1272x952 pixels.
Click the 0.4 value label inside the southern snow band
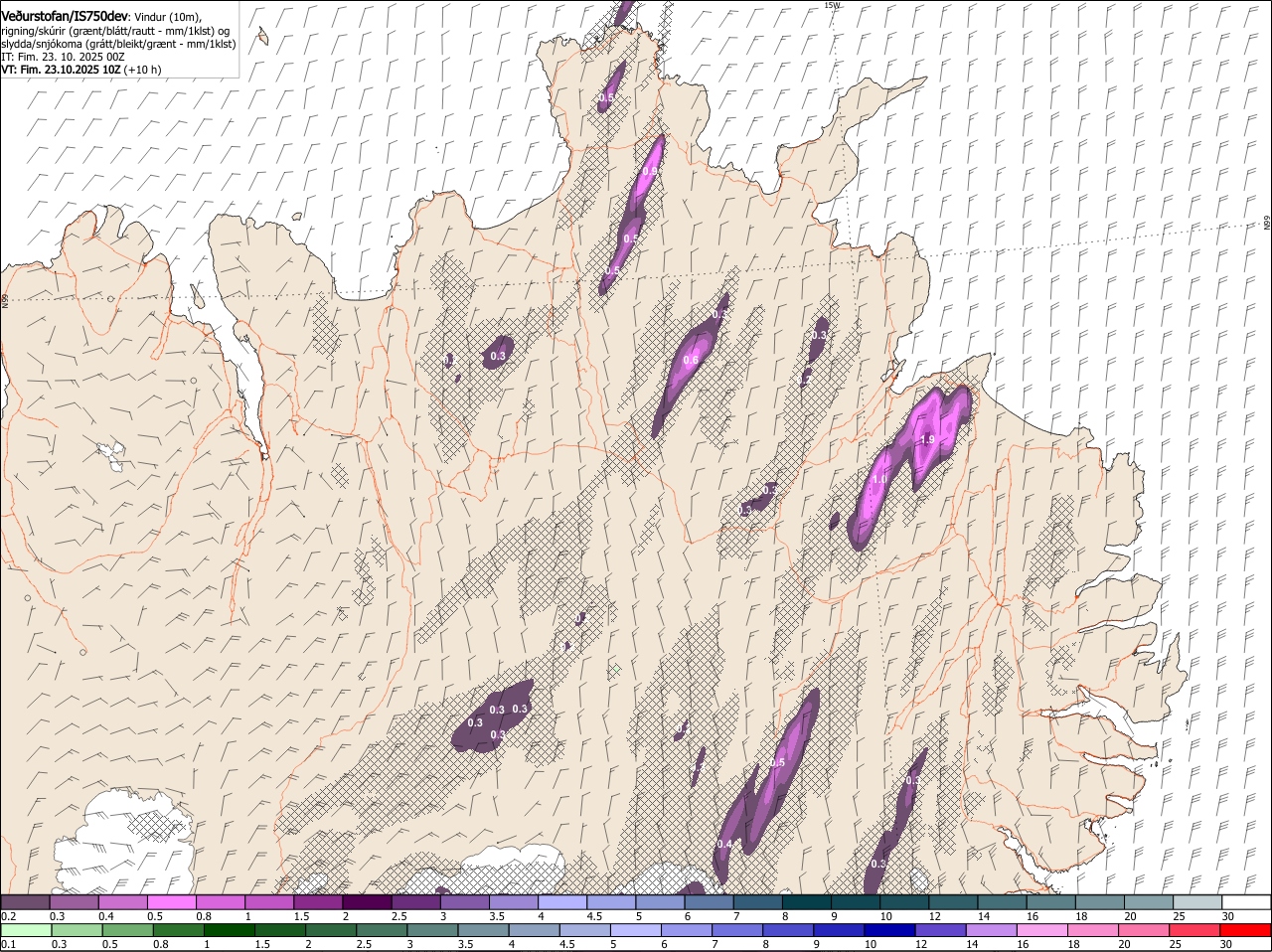724,844
